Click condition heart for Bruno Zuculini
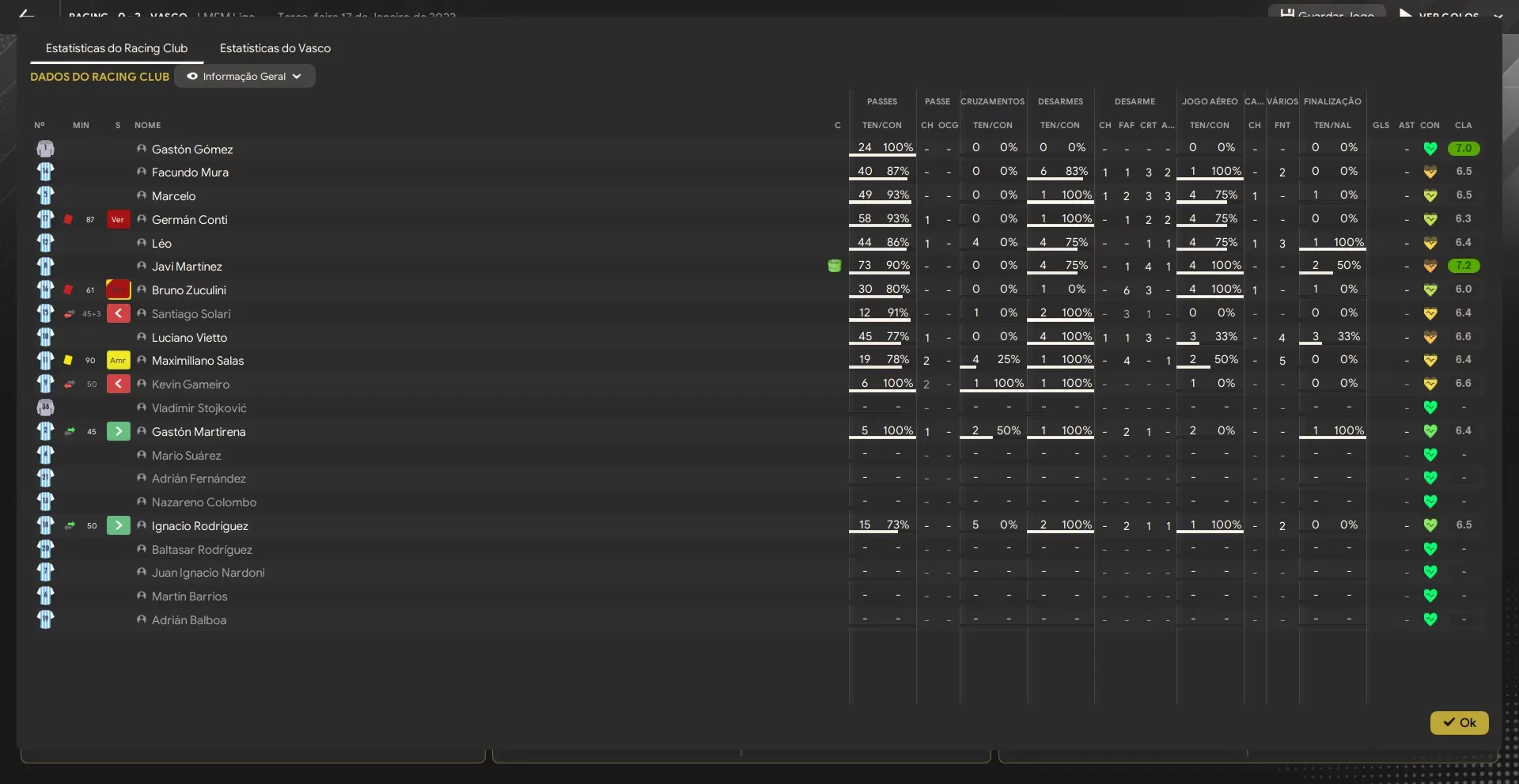The width and height of the screenshot is (1519, 784). 1430,290
